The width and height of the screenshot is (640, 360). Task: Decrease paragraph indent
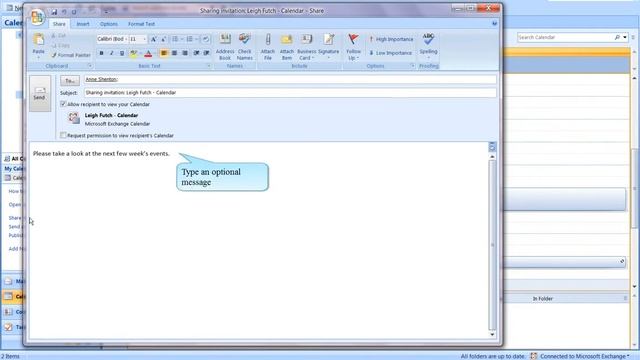pyautogui.click(x=196, y=53)
